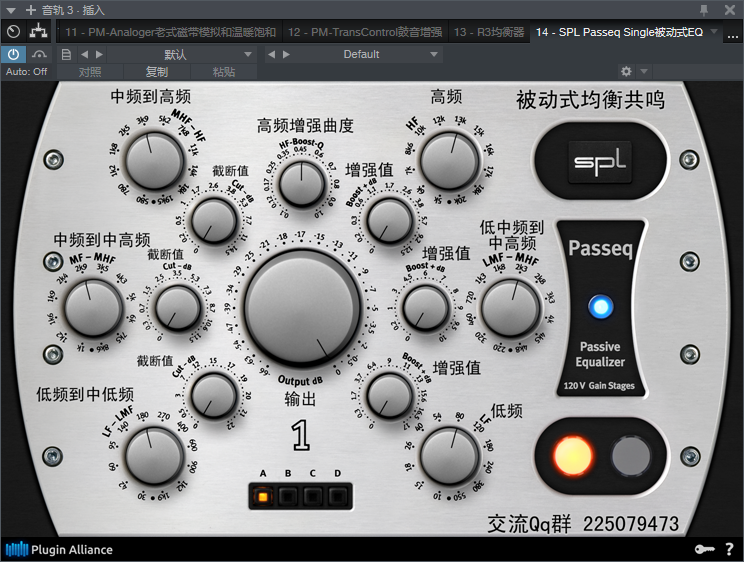Select settings slot D
This screenshot has height=562, width=744.
[337, 497]
